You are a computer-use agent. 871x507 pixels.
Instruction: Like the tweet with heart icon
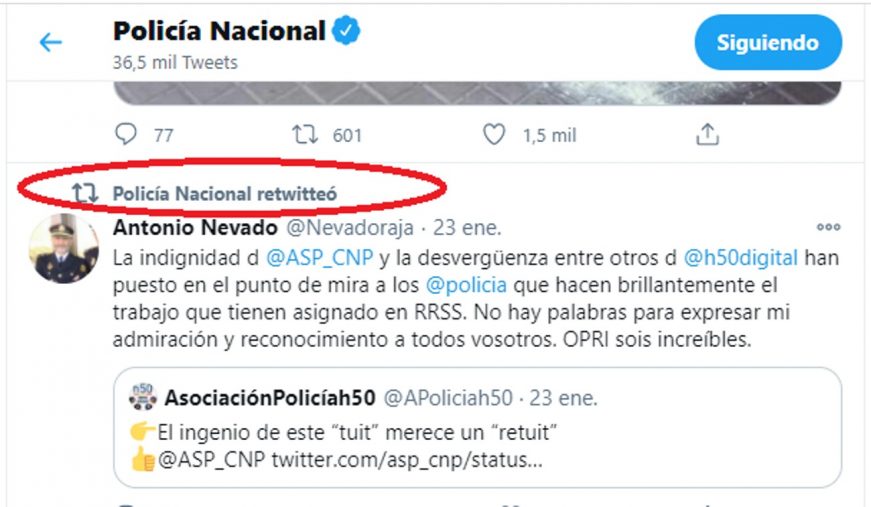(494, 134)
